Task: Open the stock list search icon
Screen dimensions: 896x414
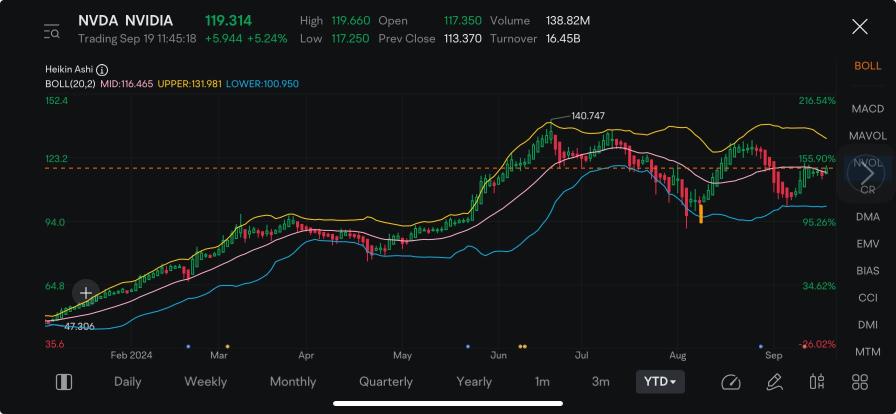Action: [52, 32]
